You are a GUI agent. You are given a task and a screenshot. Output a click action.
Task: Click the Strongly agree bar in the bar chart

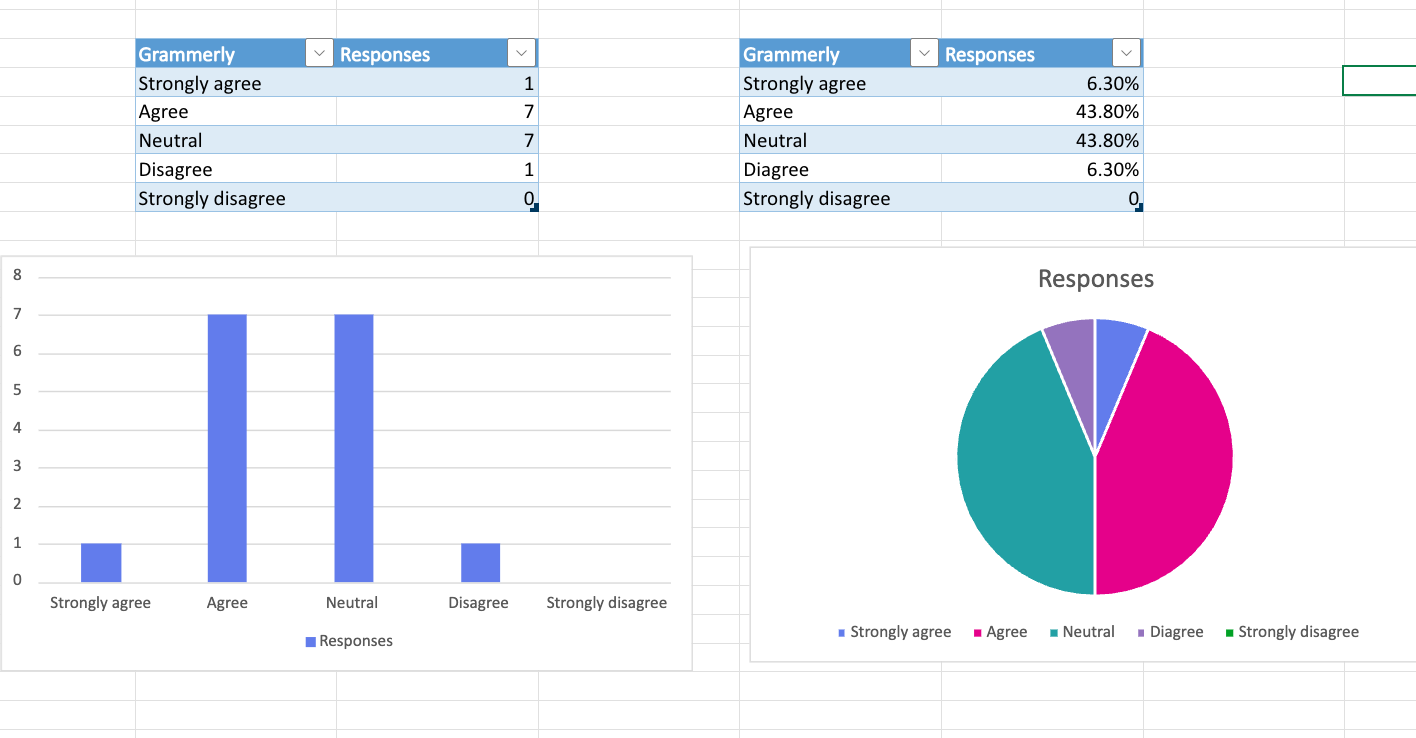coord(101,563)
